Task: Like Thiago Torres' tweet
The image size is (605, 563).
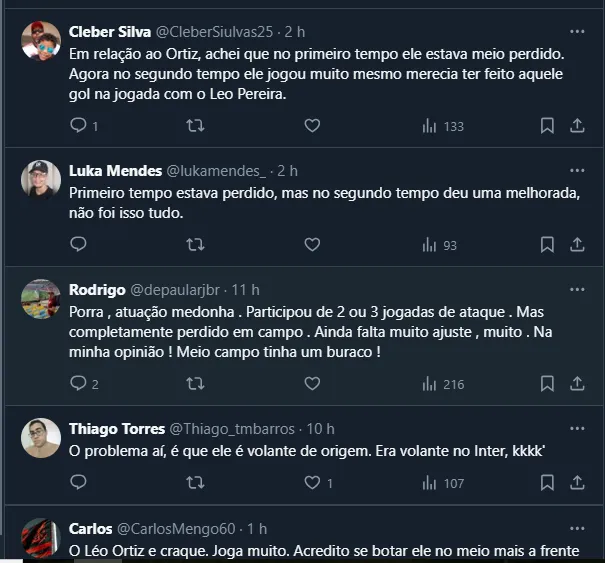Action: pyautogui.click(x=312, y=483)
